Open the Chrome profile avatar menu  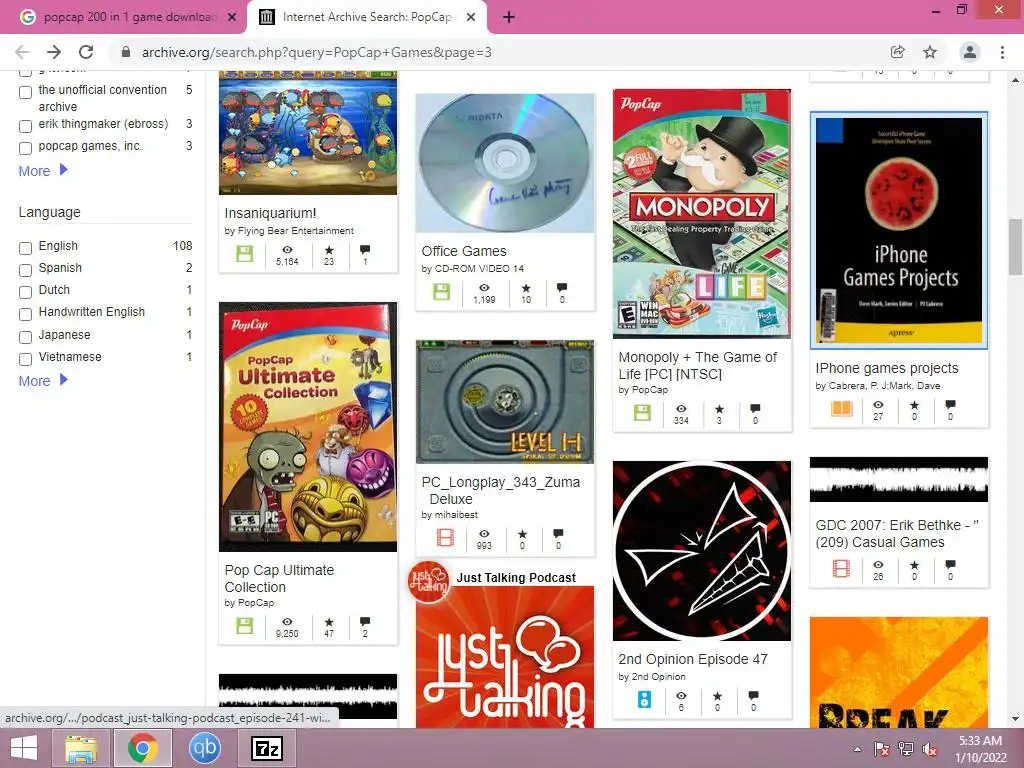click(970, 52)
